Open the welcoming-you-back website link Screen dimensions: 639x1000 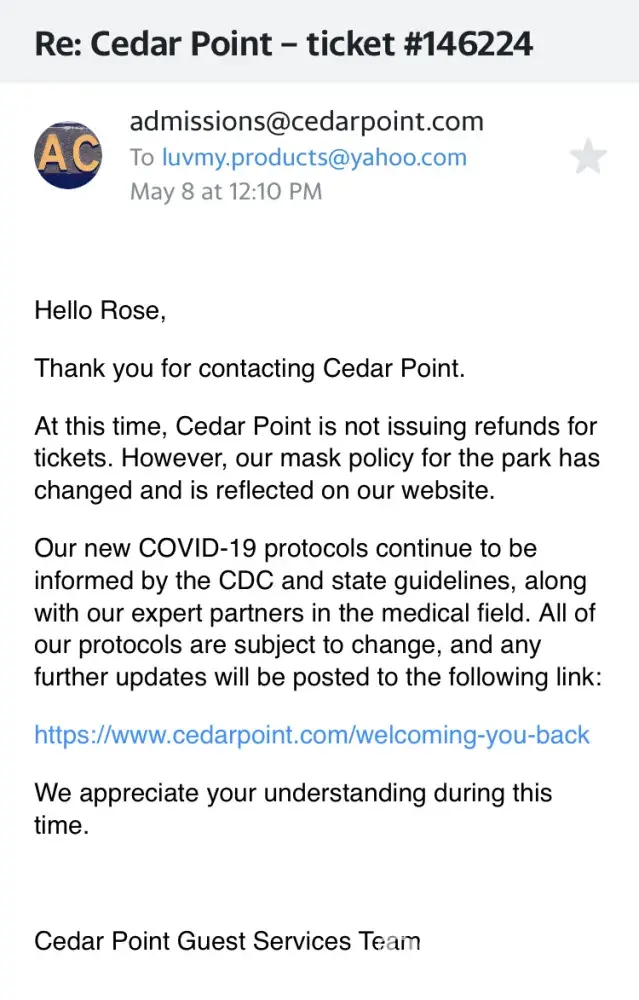[312, 736]
